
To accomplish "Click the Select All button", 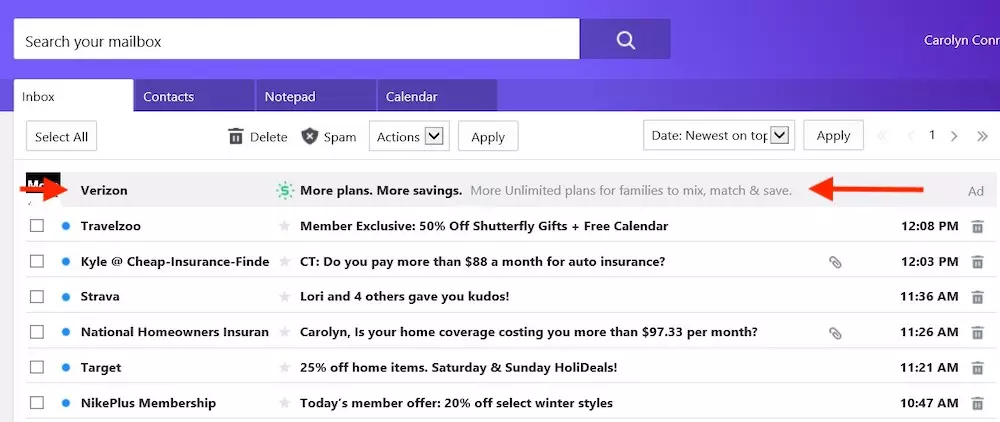I will (61, 136).
